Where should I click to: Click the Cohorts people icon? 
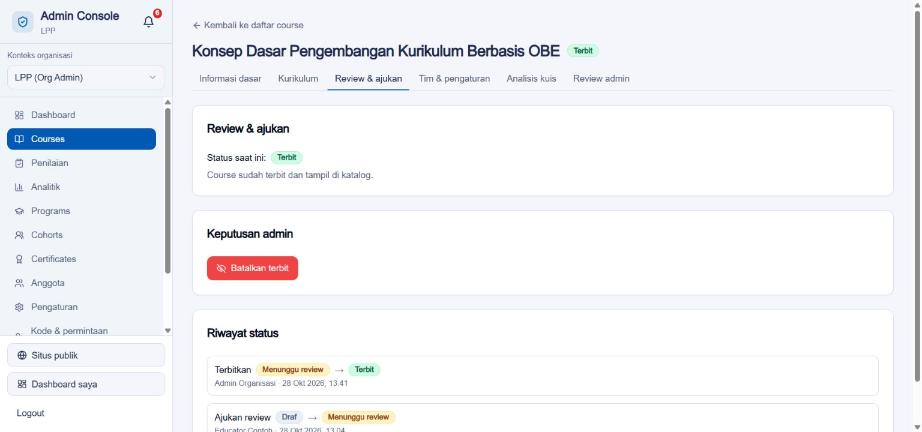[19, 235]
